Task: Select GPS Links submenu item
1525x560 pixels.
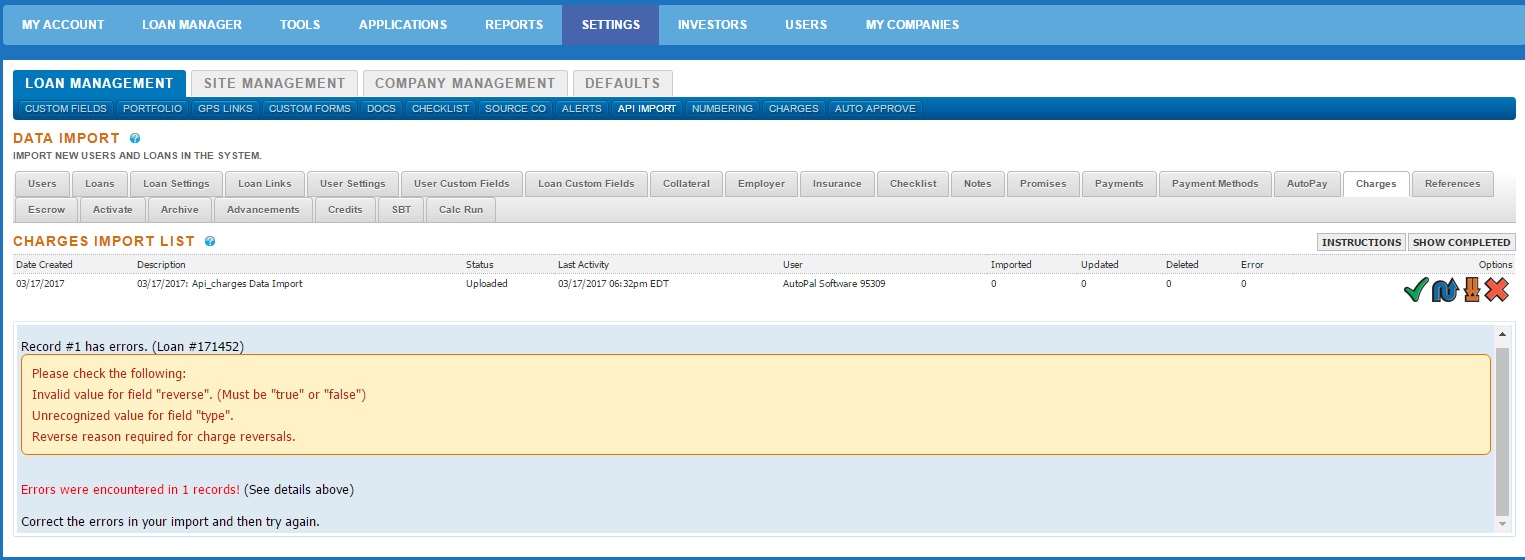Action: 226,108
